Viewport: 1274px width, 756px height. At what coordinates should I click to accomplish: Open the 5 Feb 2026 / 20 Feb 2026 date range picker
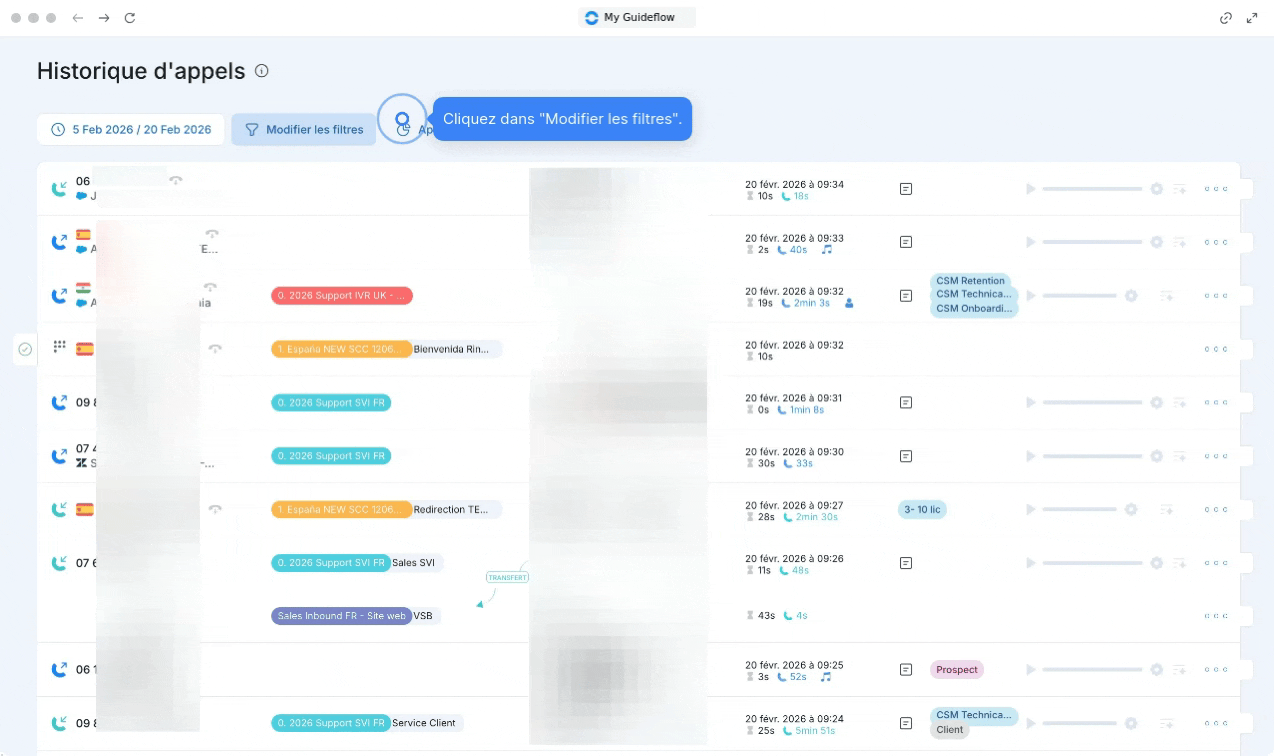coord(131,130)
